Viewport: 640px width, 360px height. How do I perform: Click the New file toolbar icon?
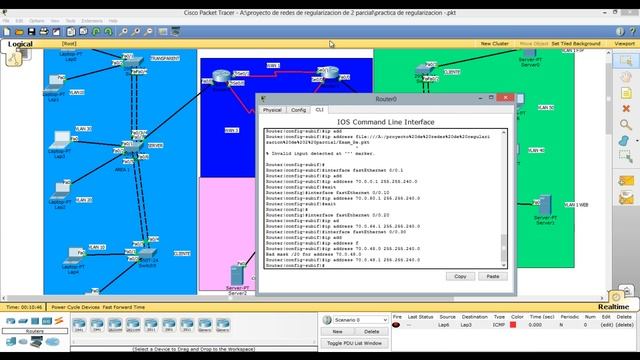(7, 32)
